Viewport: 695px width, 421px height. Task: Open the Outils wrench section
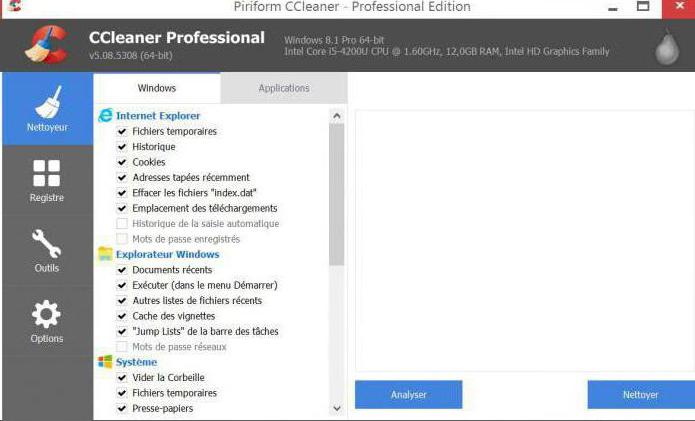point(47,251)
